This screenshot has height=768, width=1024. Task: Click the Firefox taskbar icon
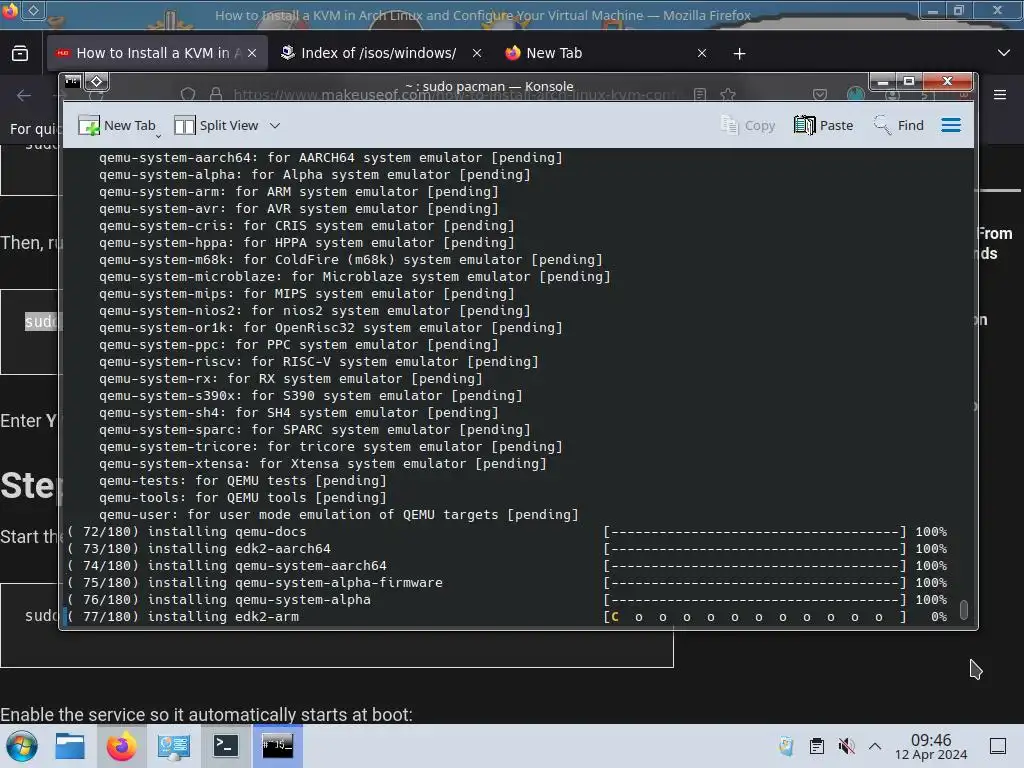click(121, 746)
